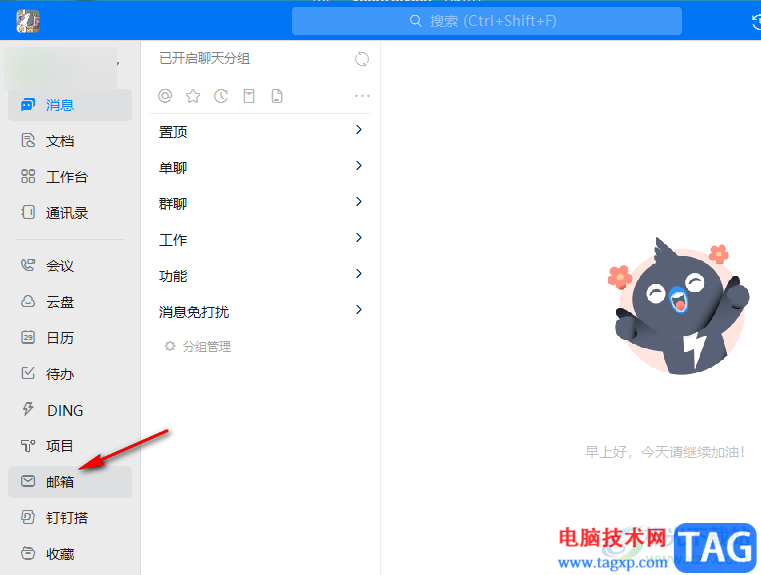Click the history icon beside search
The height and width of the screenshot is (575, 761).
tap(756, 22)
